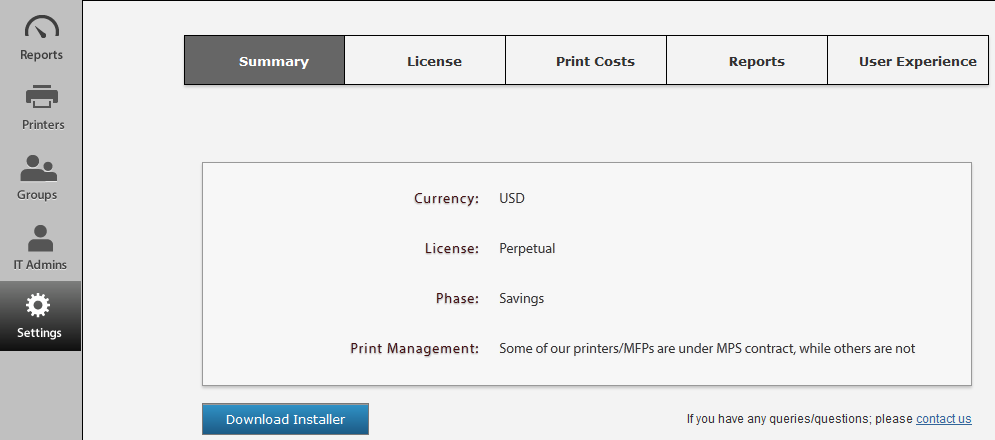
Task: Open the License tab
Action: 425,60
